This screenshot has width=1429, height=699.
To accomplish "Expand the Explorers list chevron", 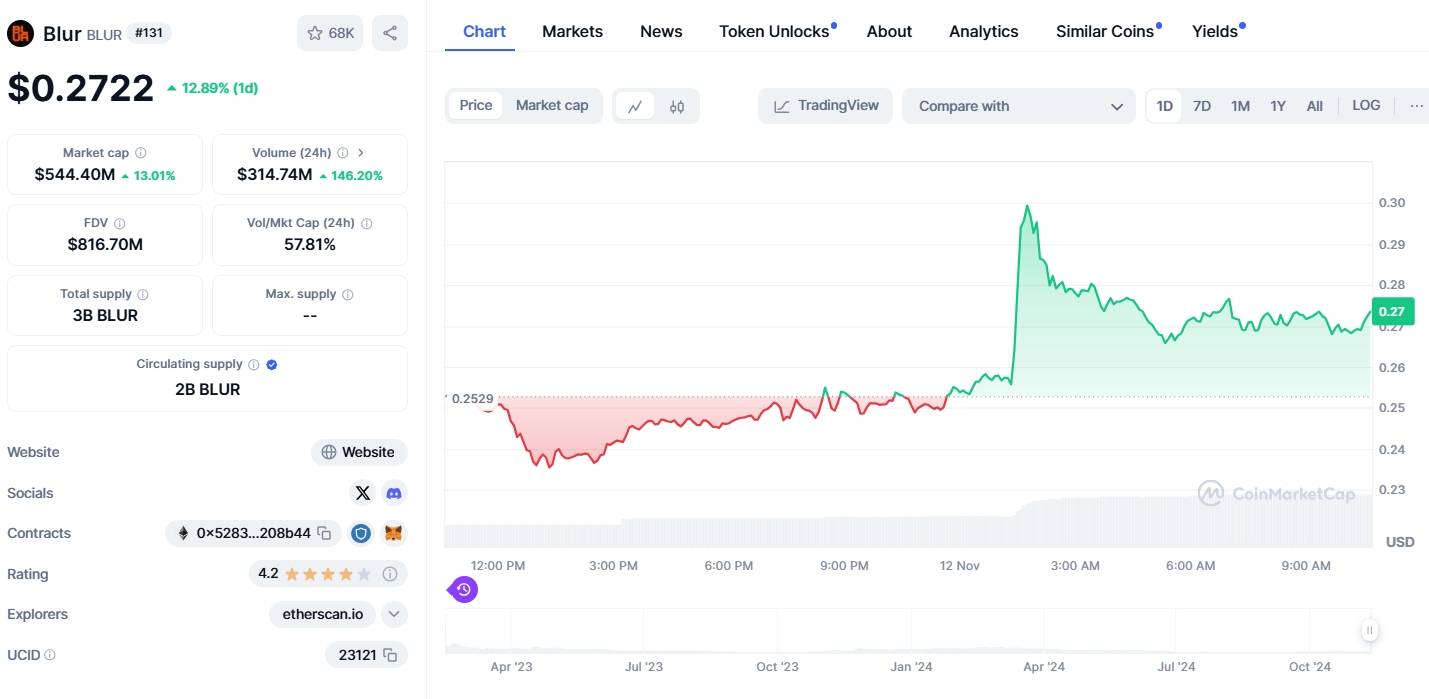I will click(394, 614).
